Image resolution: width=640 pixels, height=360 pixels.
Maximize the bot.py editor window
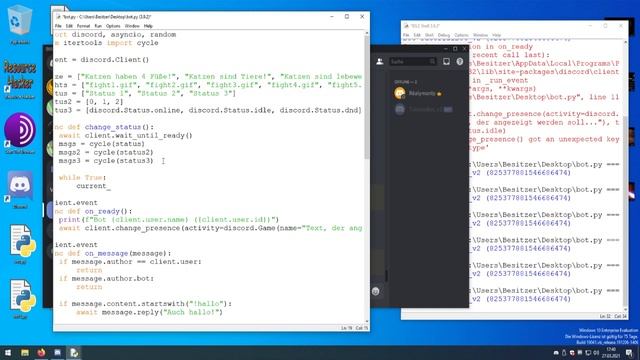(x=347, y=17)
